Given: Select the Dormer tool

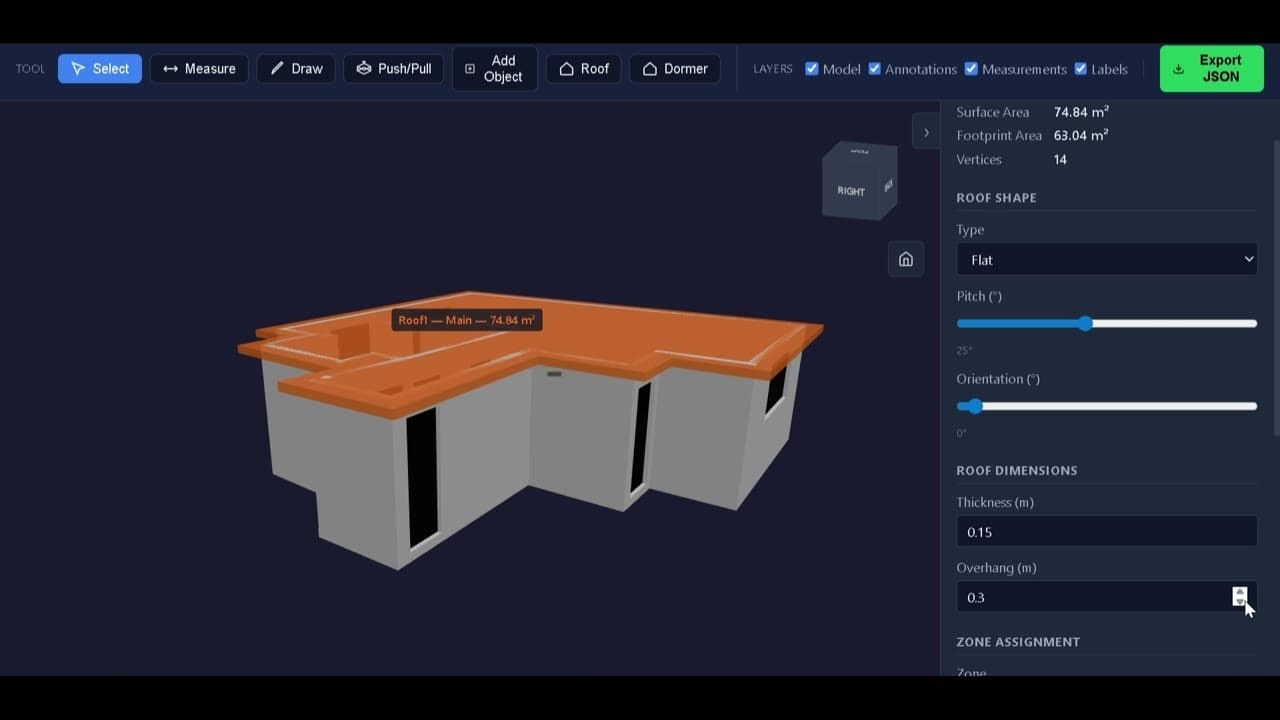Looking at the screenshot, I should (x=675, y=68).
